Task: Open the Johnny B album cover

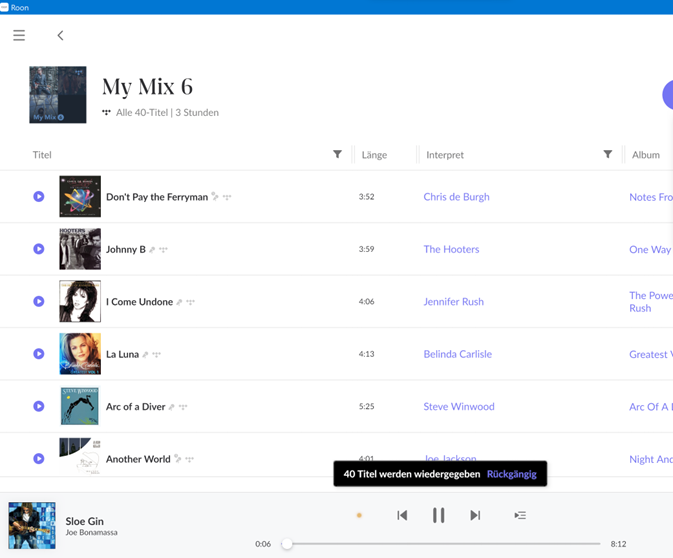Action: click(x=80, y=249)
